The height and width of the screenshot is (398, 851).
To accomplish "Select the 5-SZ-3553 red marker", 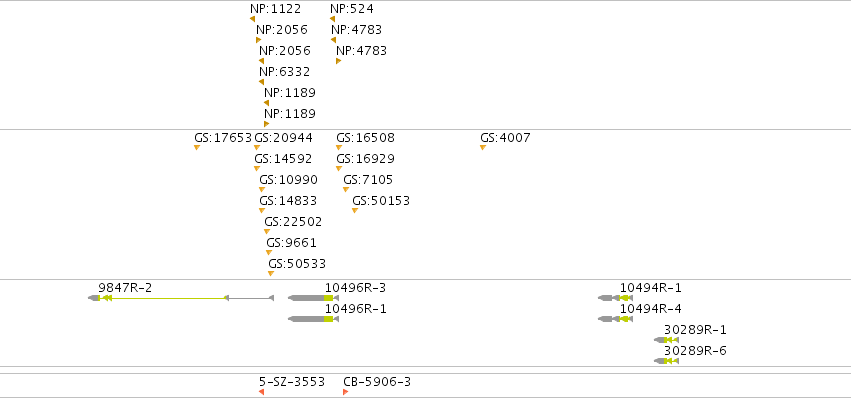I will tap(262, 392).
